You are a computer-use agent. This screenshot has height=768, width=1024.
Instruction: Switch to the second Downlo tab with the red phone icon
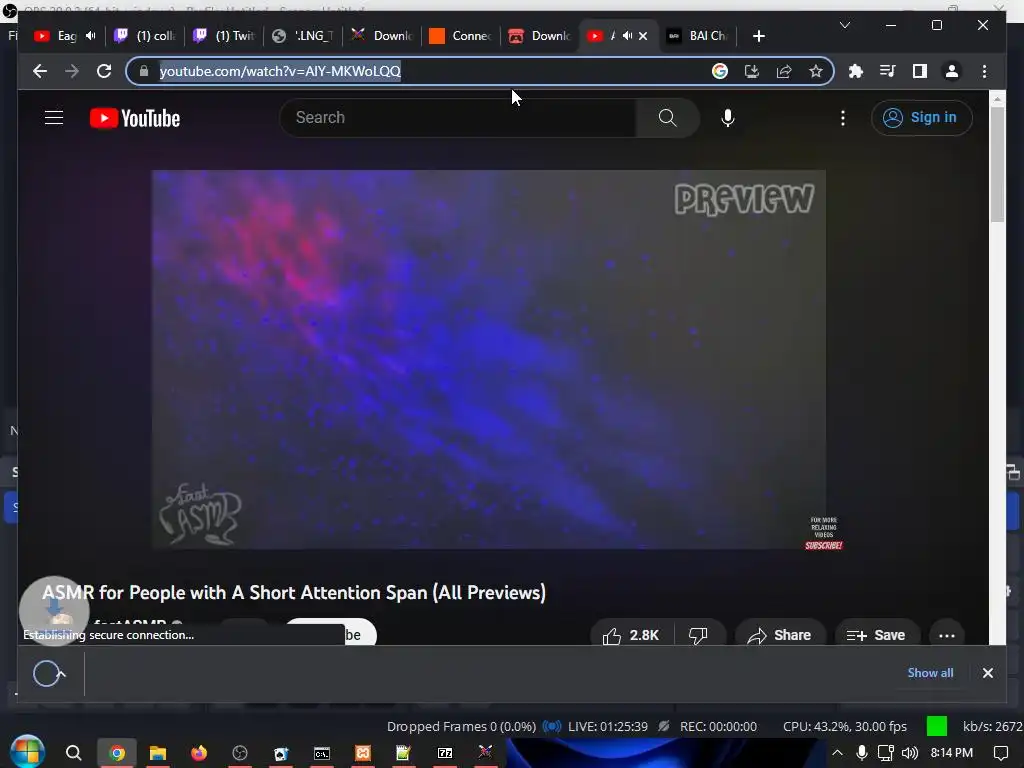(x=540, y=36)
